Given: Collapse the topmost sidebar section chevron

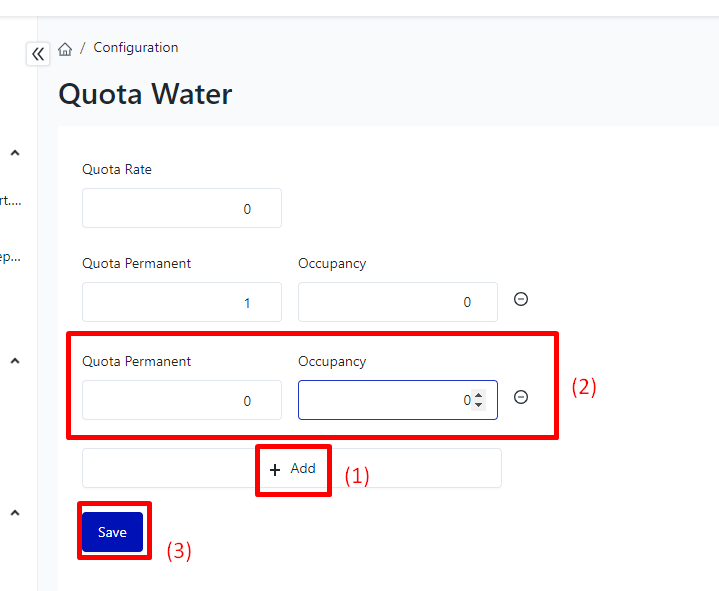Looking at the screenshot, I should (15, 153).
